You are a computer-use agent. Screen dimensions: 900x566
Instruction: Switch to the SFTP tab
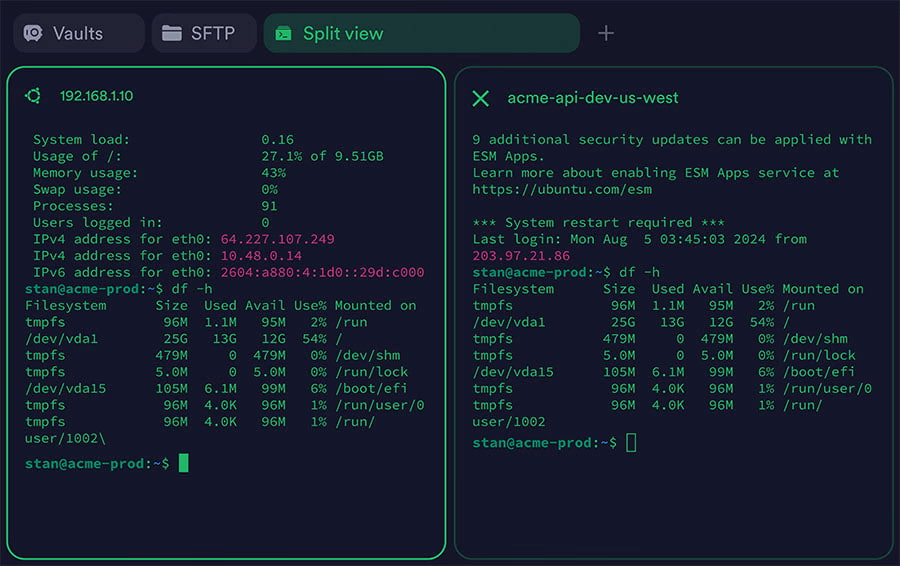(x=212, y=33)
